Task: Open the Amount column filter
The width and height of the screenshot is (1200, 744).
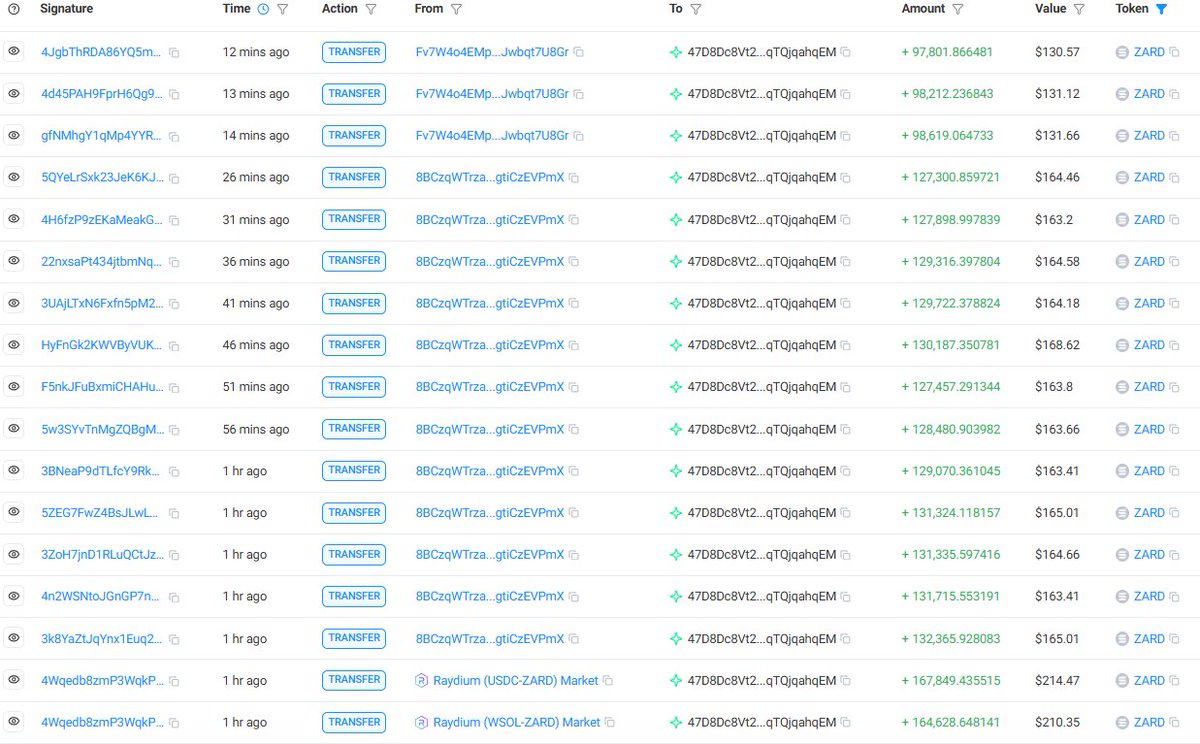Action: [957, 9]
